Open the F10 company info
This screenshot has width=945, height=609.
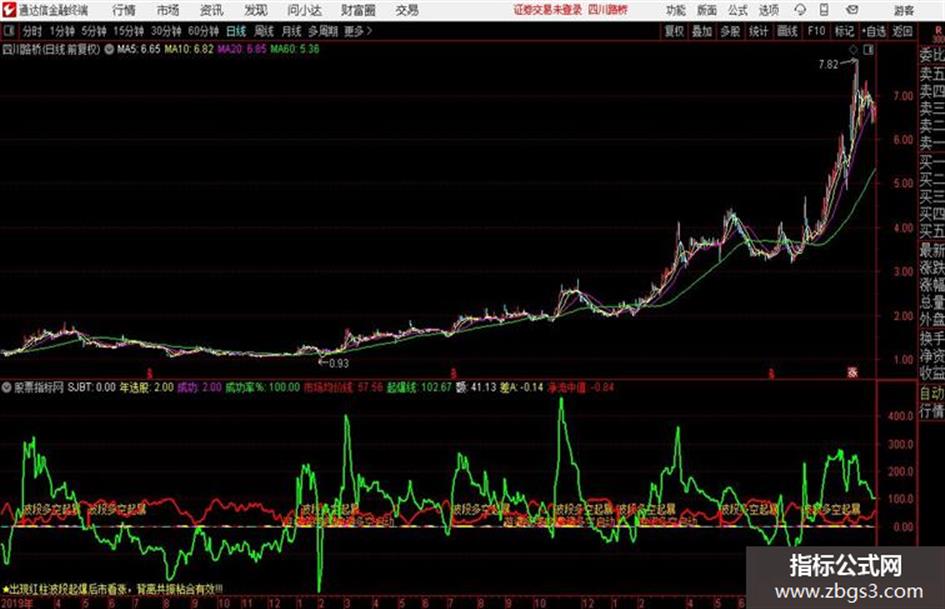pyautogui.click(x=816, y=31)
